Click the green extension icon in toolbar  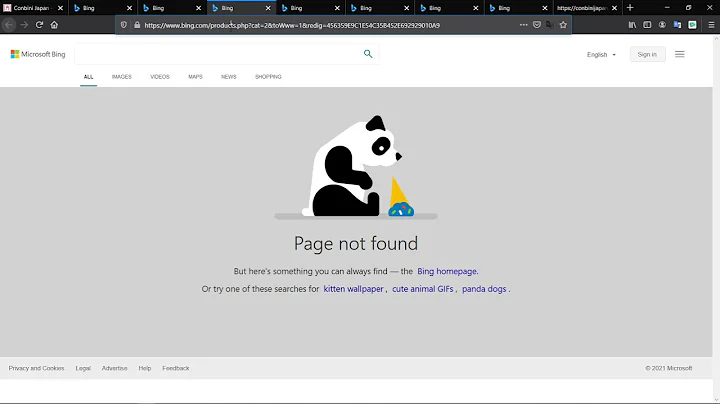point(692,25)
